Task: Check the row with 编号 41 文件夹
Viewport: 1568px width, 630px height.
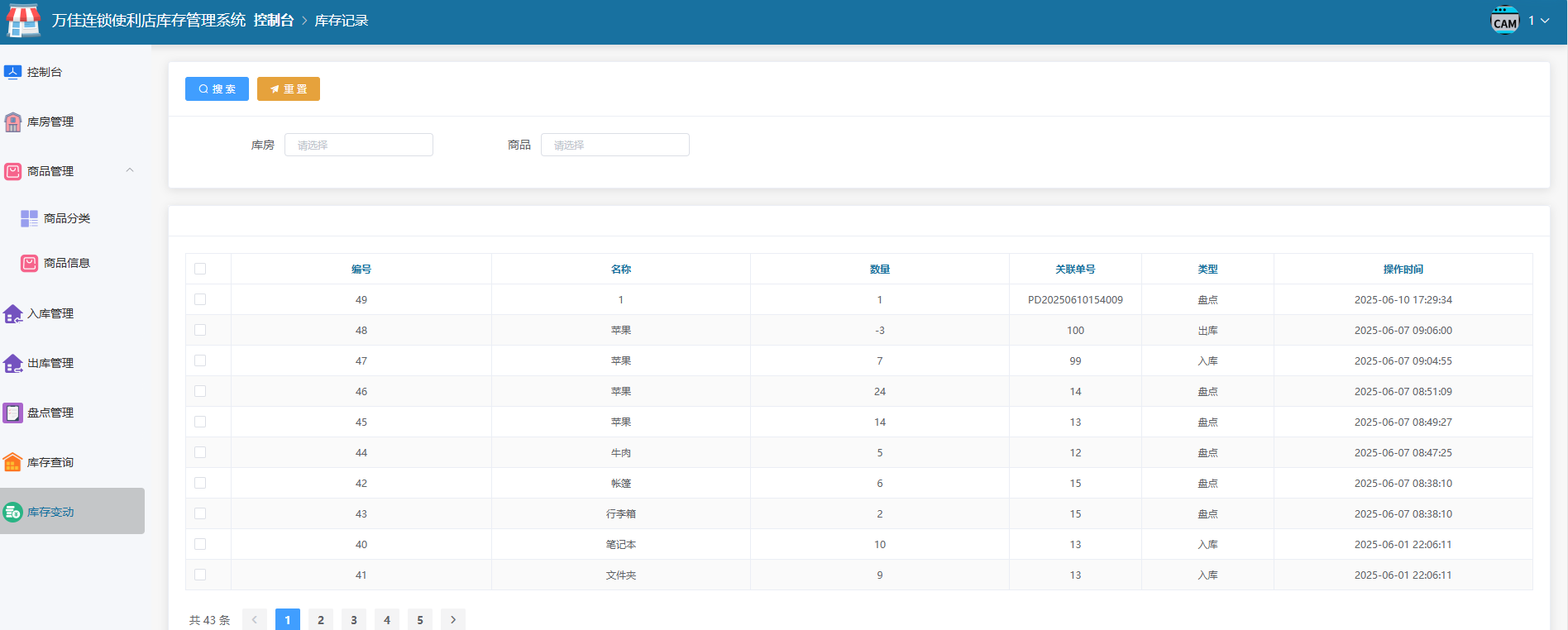Action: 200,575
